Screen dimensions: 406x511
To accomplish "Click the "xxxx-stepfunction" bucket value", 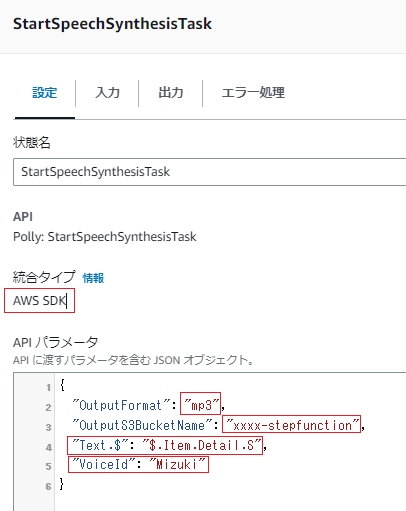I will click(292, 425).
